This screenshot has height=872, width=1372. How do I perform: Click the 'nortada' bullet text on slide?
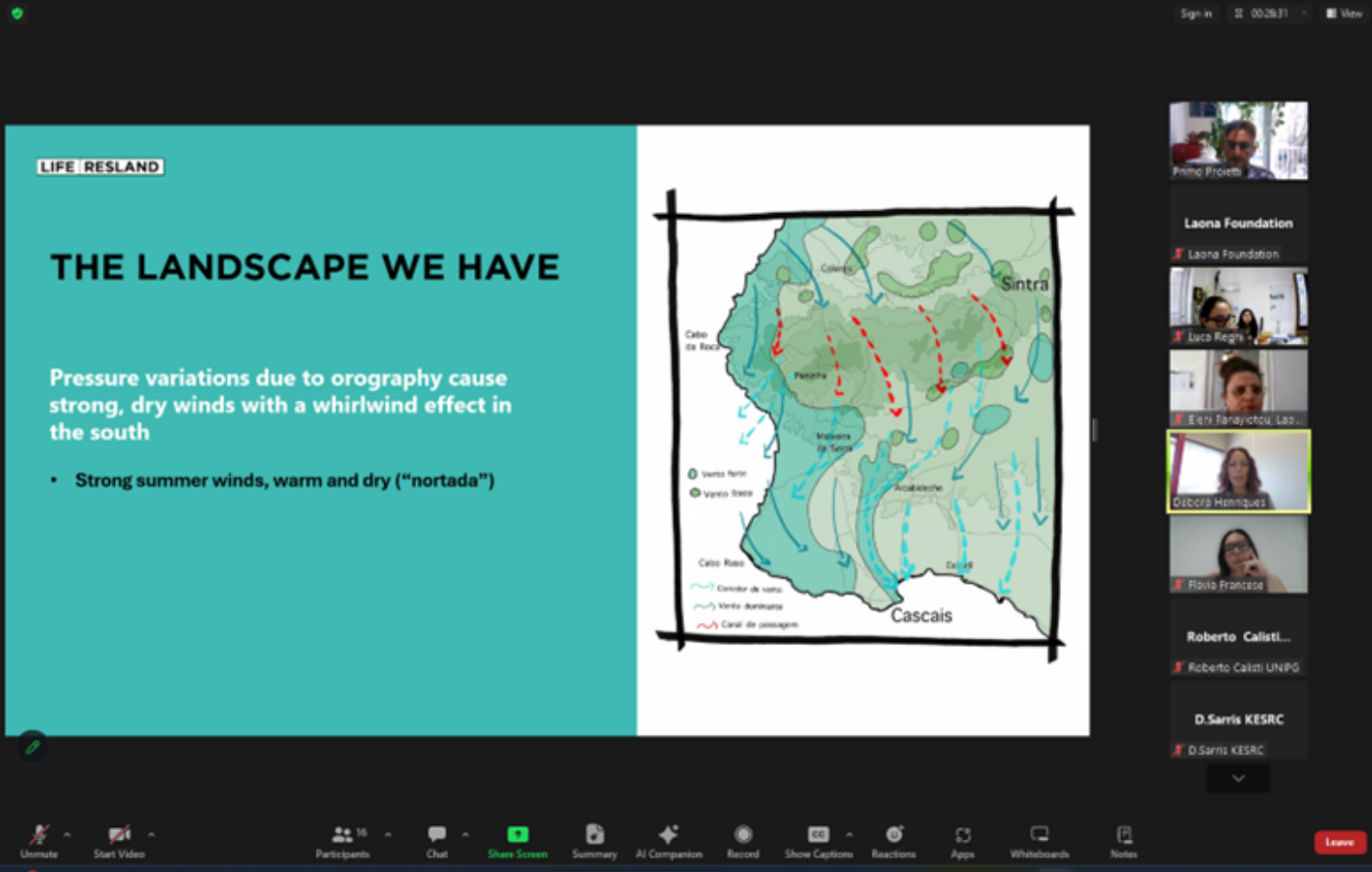coord(284,480)
